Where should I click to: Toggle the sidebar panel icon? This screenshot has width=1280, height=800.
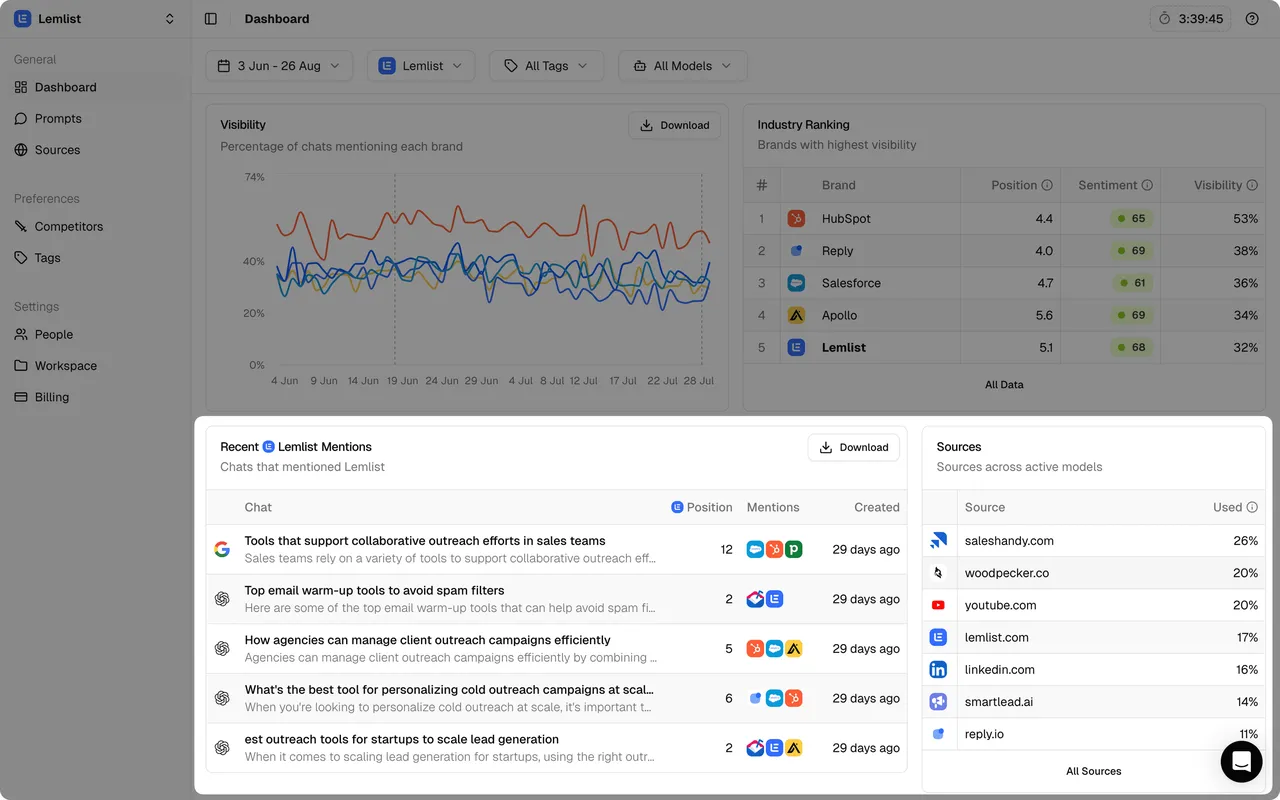210,19
